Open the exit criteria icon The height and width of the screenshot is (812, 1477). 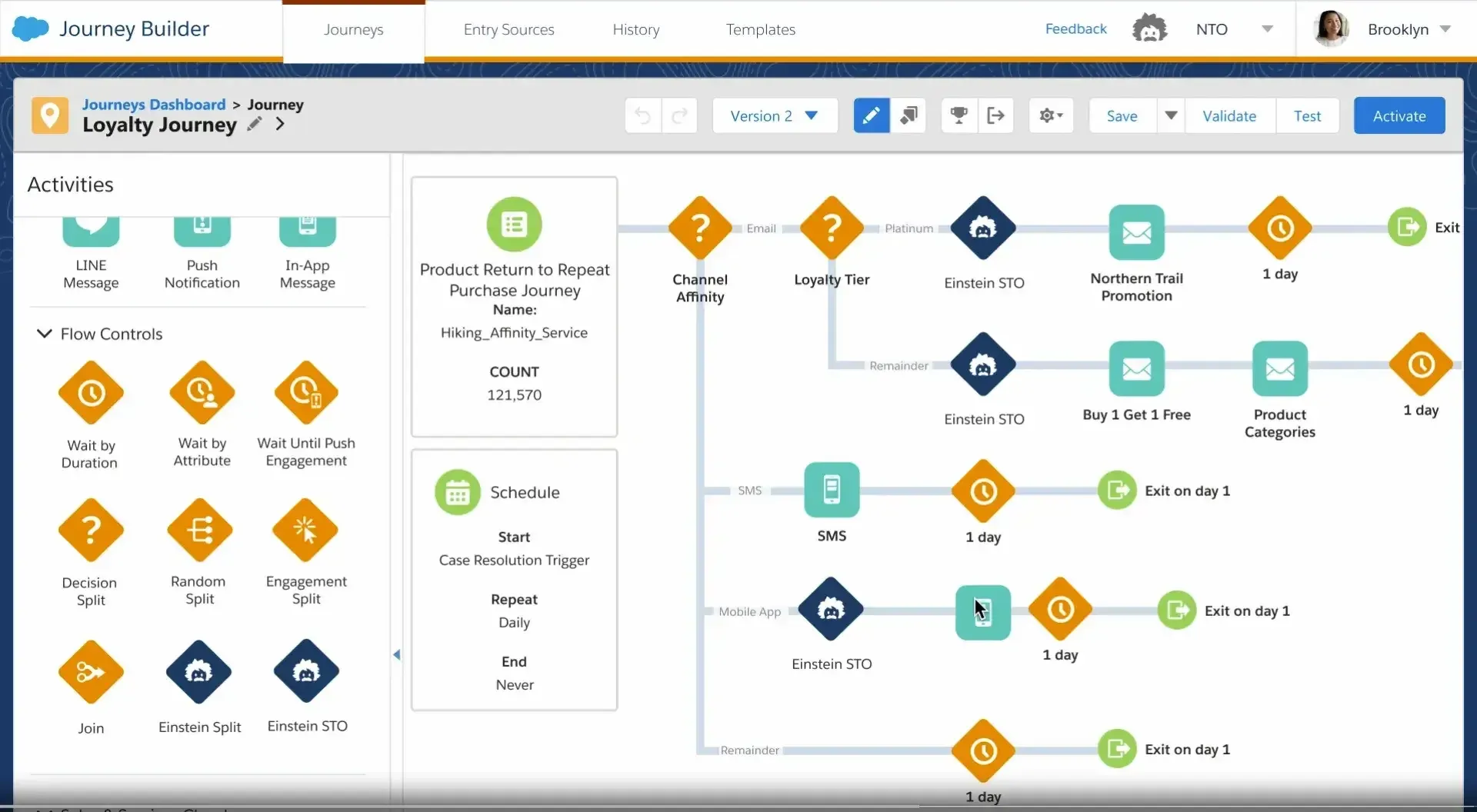tap(996, 115)
